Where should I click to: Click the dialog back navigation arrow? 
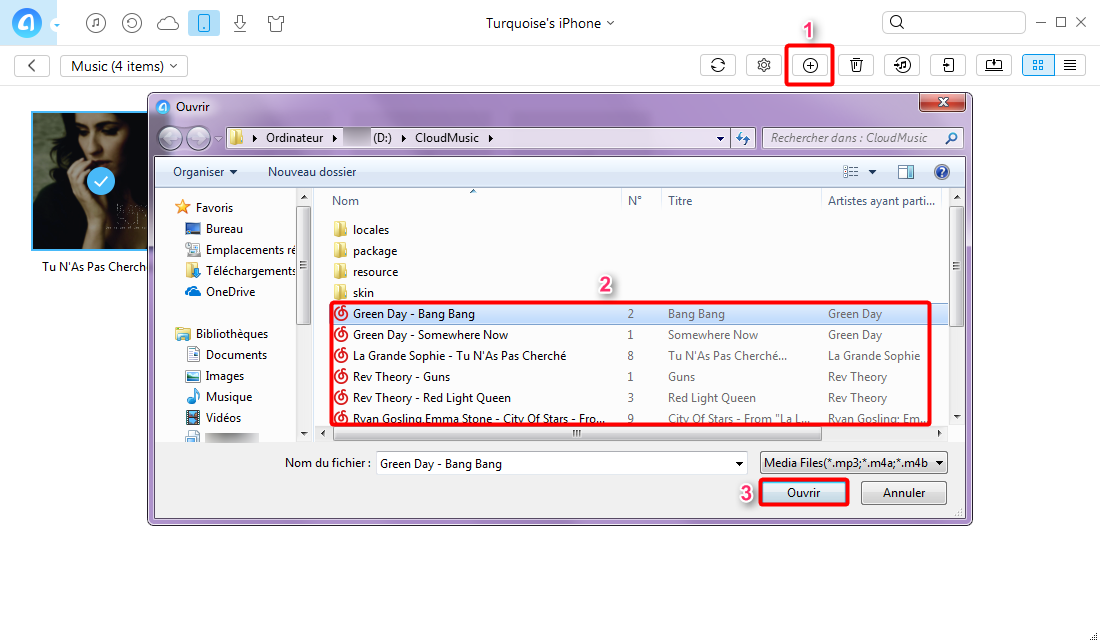tap(170, 138)
